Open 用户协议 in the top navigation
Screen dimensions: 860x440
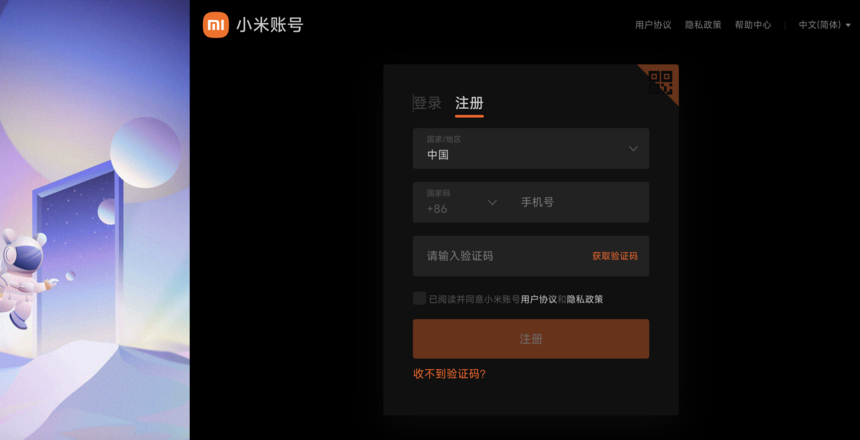click(653, 25)
